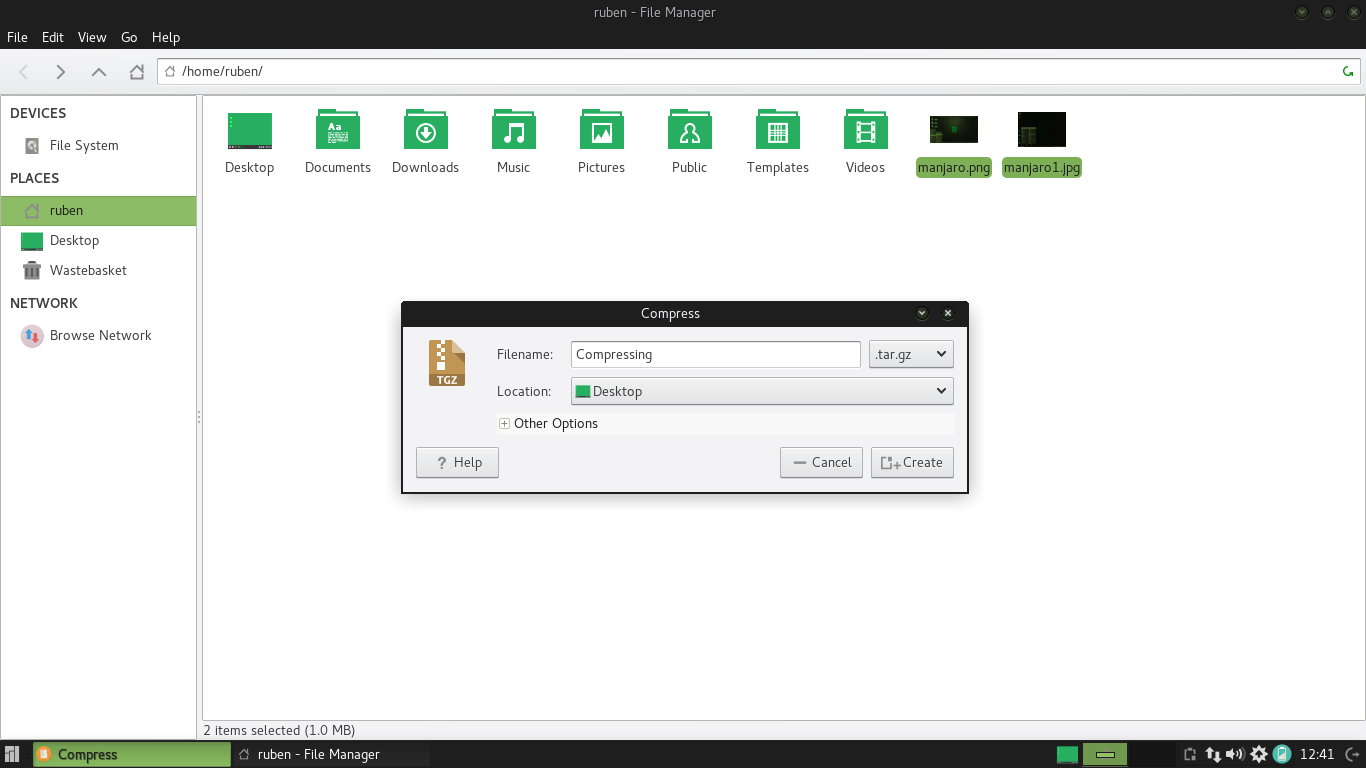
Task: Roll up the Compress dialog using its title-bar arrow
Action: click(x=922, y=313)
